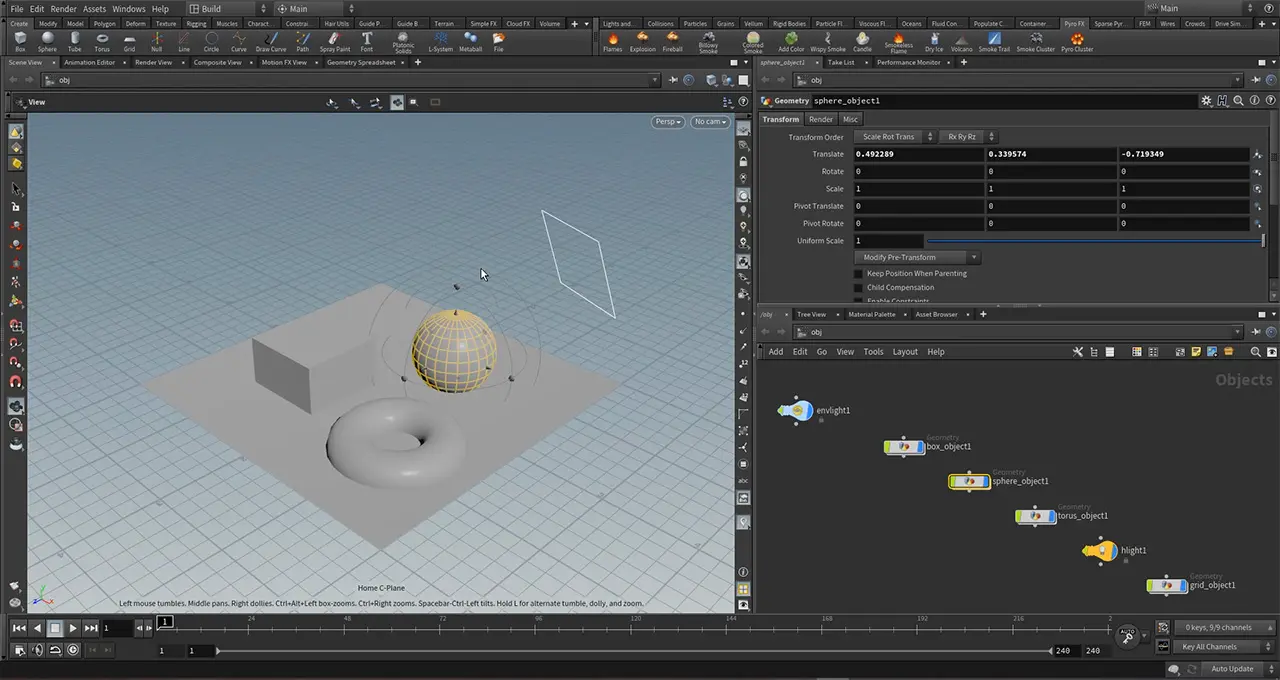Open the No cam dropdown menu

tap(708, 122)
